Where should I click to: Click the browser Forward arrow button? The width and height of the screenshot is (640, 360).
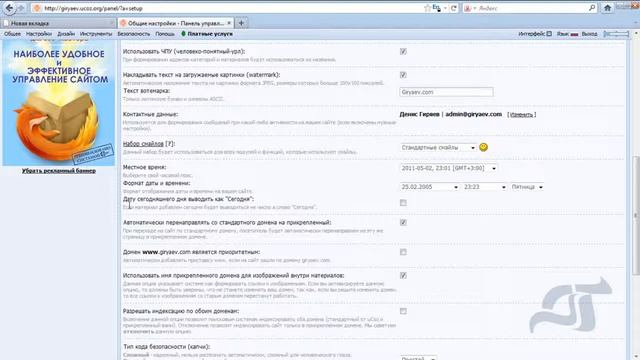pyautogui.click(x=21, y=8)
